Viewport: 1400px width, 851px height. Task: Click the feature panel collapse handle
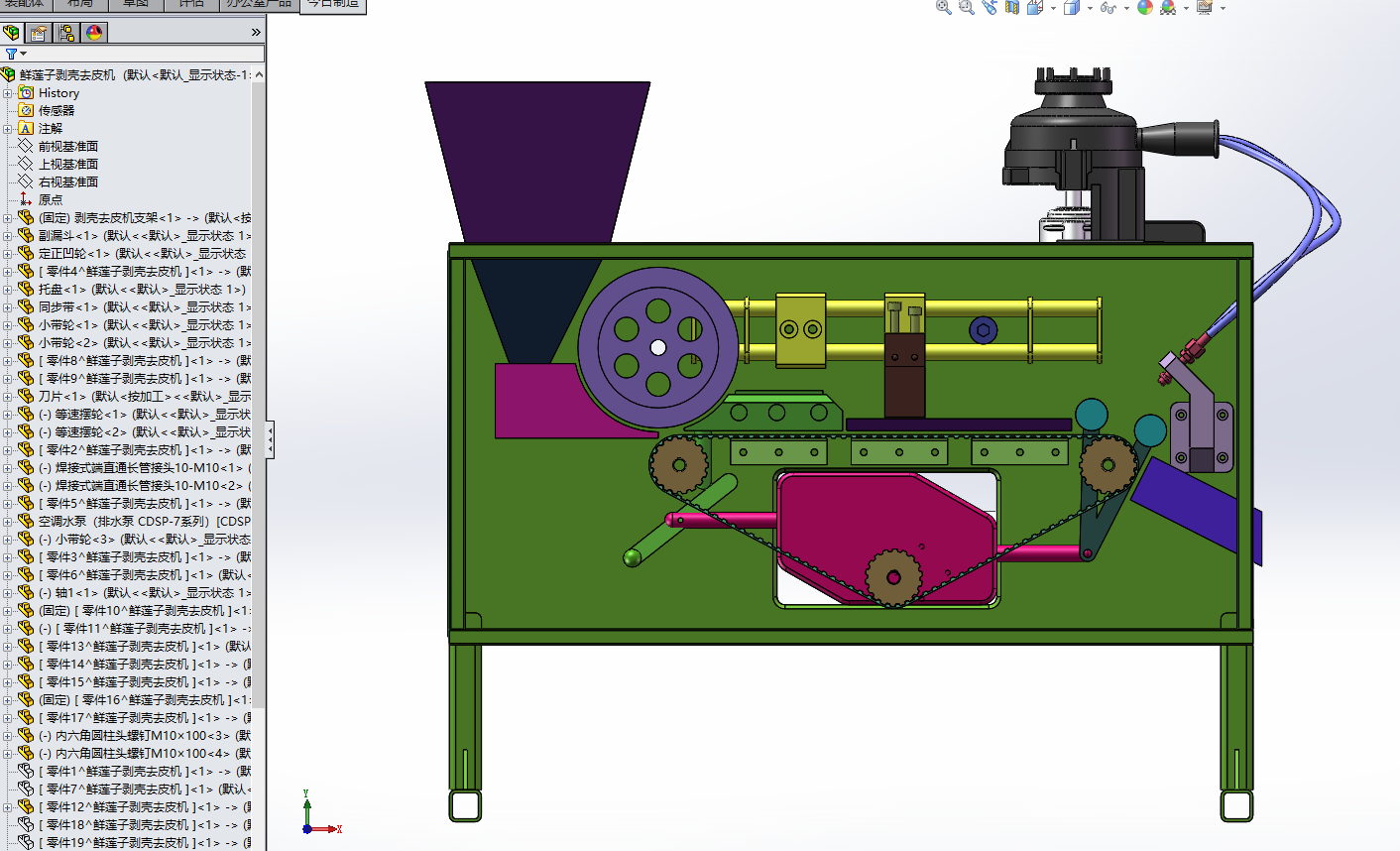click(x=270, y=438)
